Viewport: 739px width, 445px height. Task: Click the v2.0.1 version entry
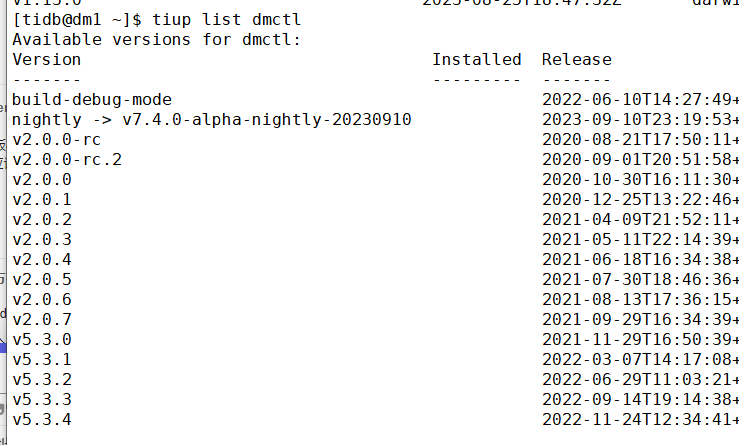point(42,199)
